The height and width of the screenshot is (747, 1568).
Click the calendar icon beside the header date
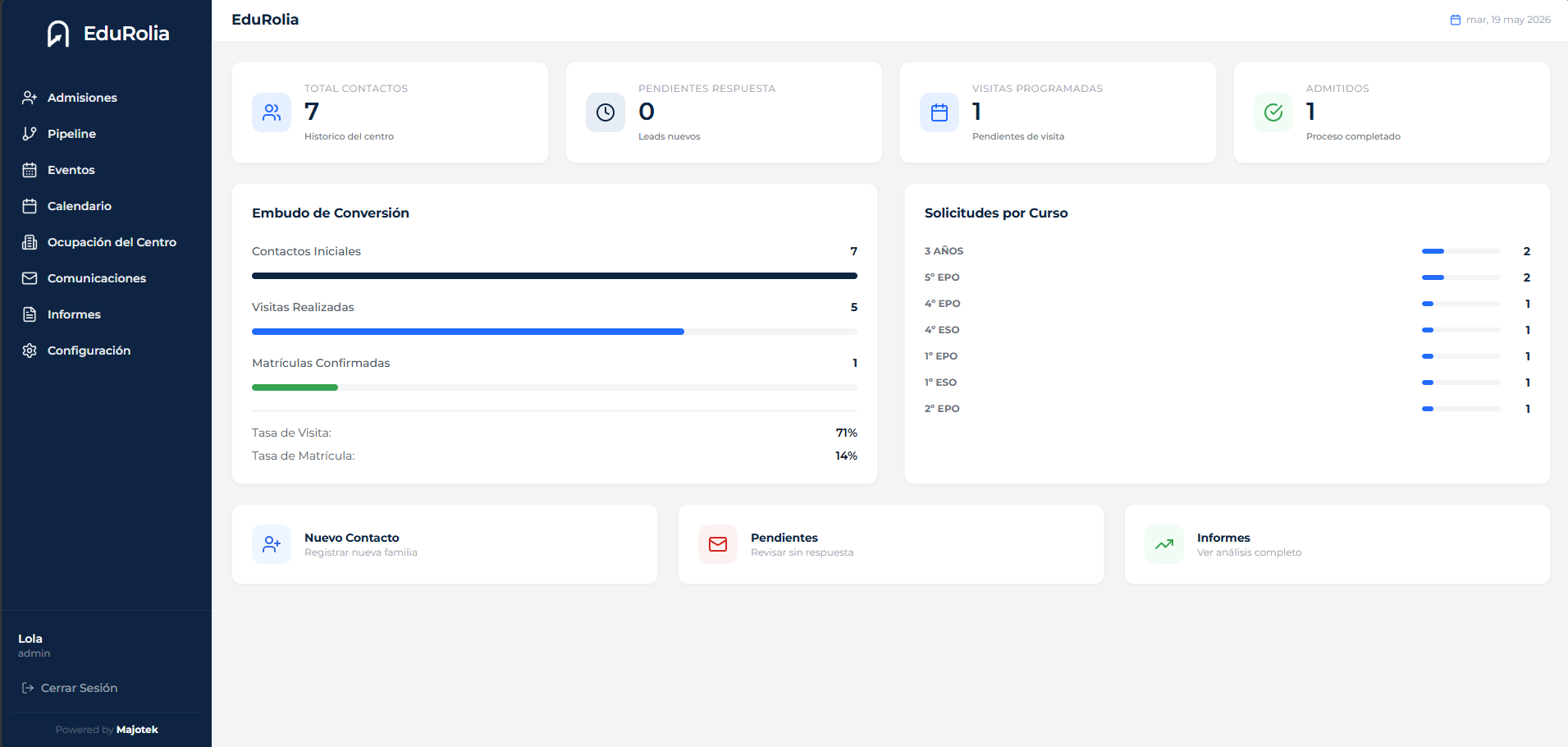pos(1456,20)
